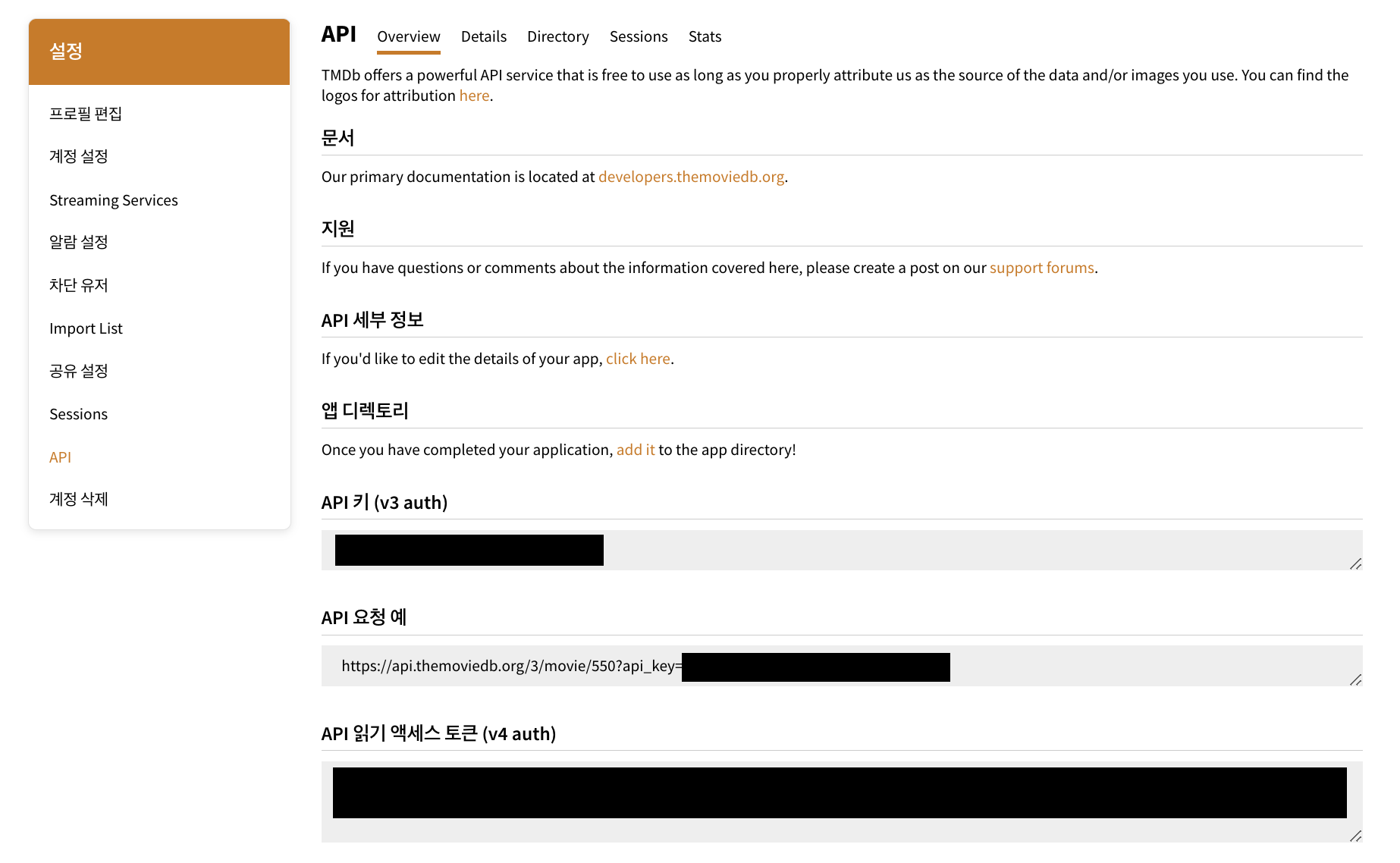The image size is (1400, 863).
Task: Click the API 키 (v3 auth) text field
Action: (842, 550)
